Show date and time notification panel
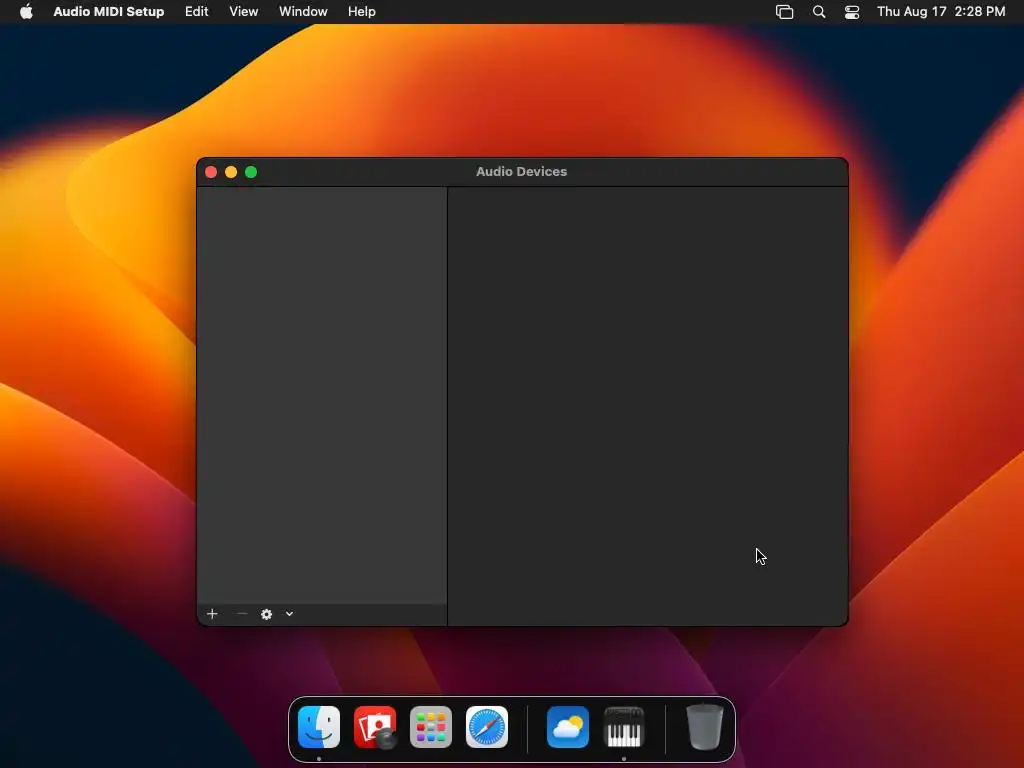The image size is (1024, 768). coord(941,11)
